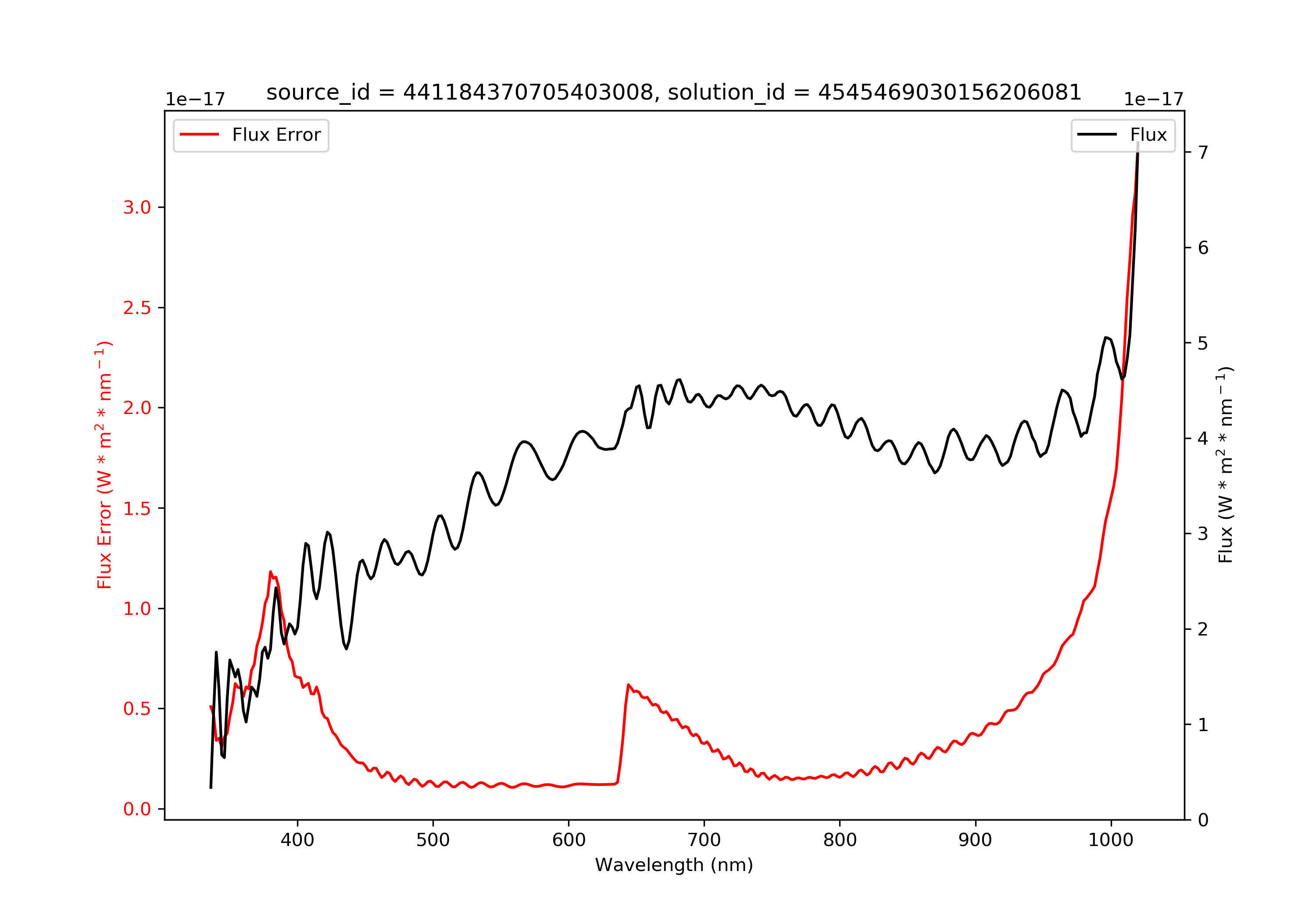Viewport: 1316px width, 921px height.
Task: Click the red 1.5 tick label
Action: click(x=137, y=508)
